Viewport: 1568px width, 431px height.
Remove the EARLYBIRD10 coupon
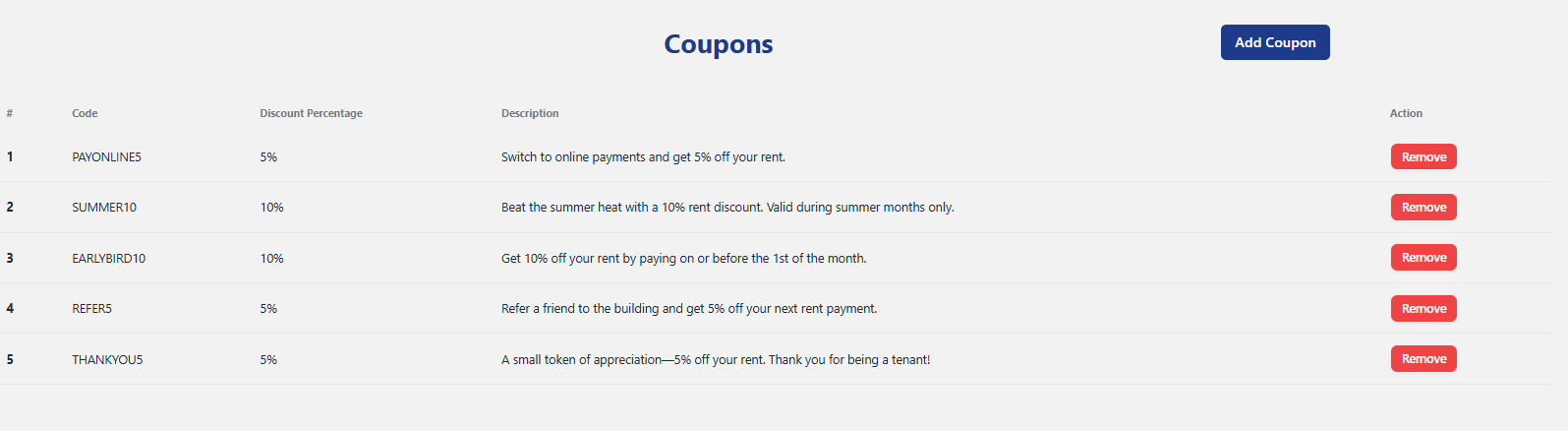click(1423, 258)
